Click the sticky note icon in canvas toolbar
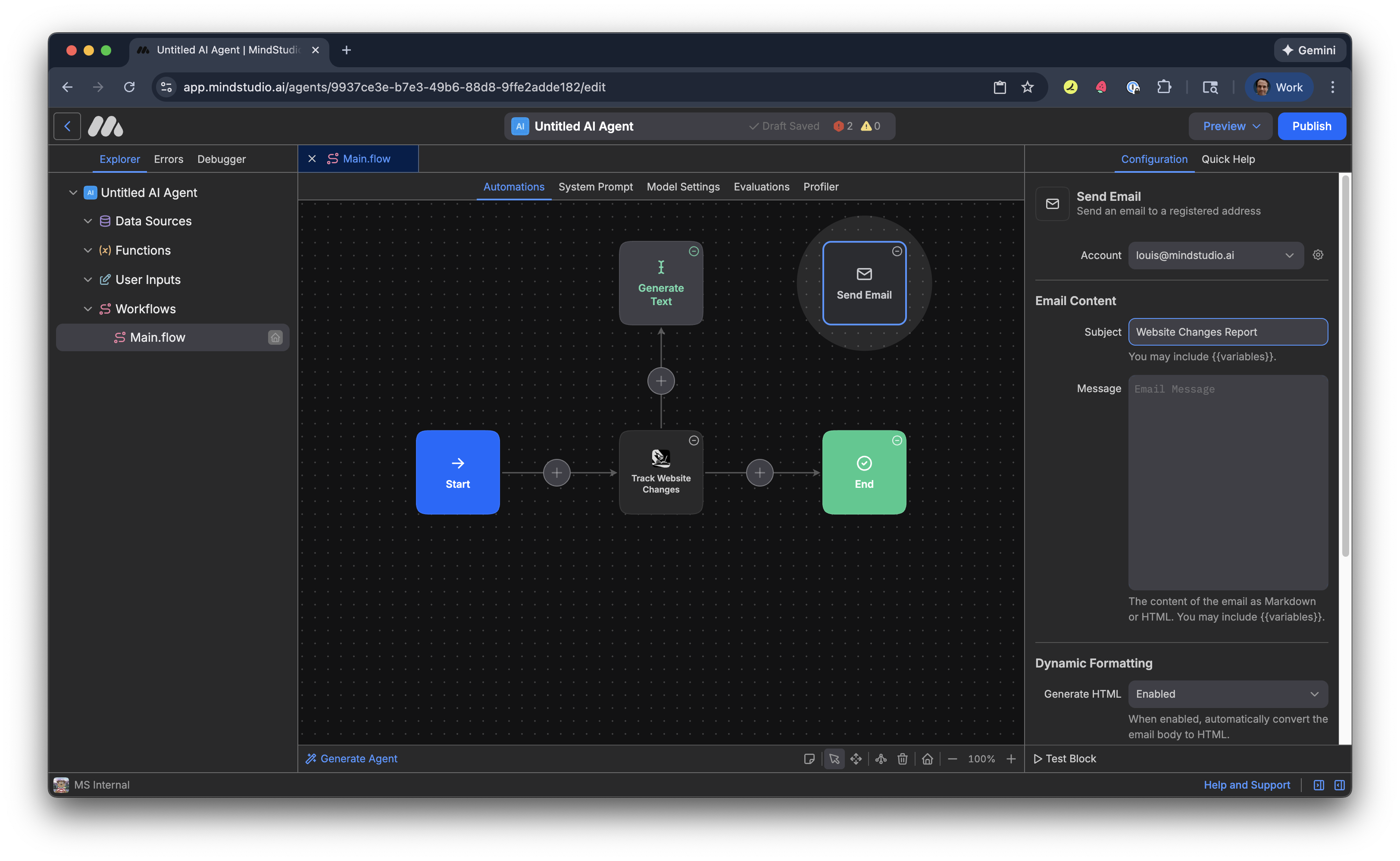 809,758
